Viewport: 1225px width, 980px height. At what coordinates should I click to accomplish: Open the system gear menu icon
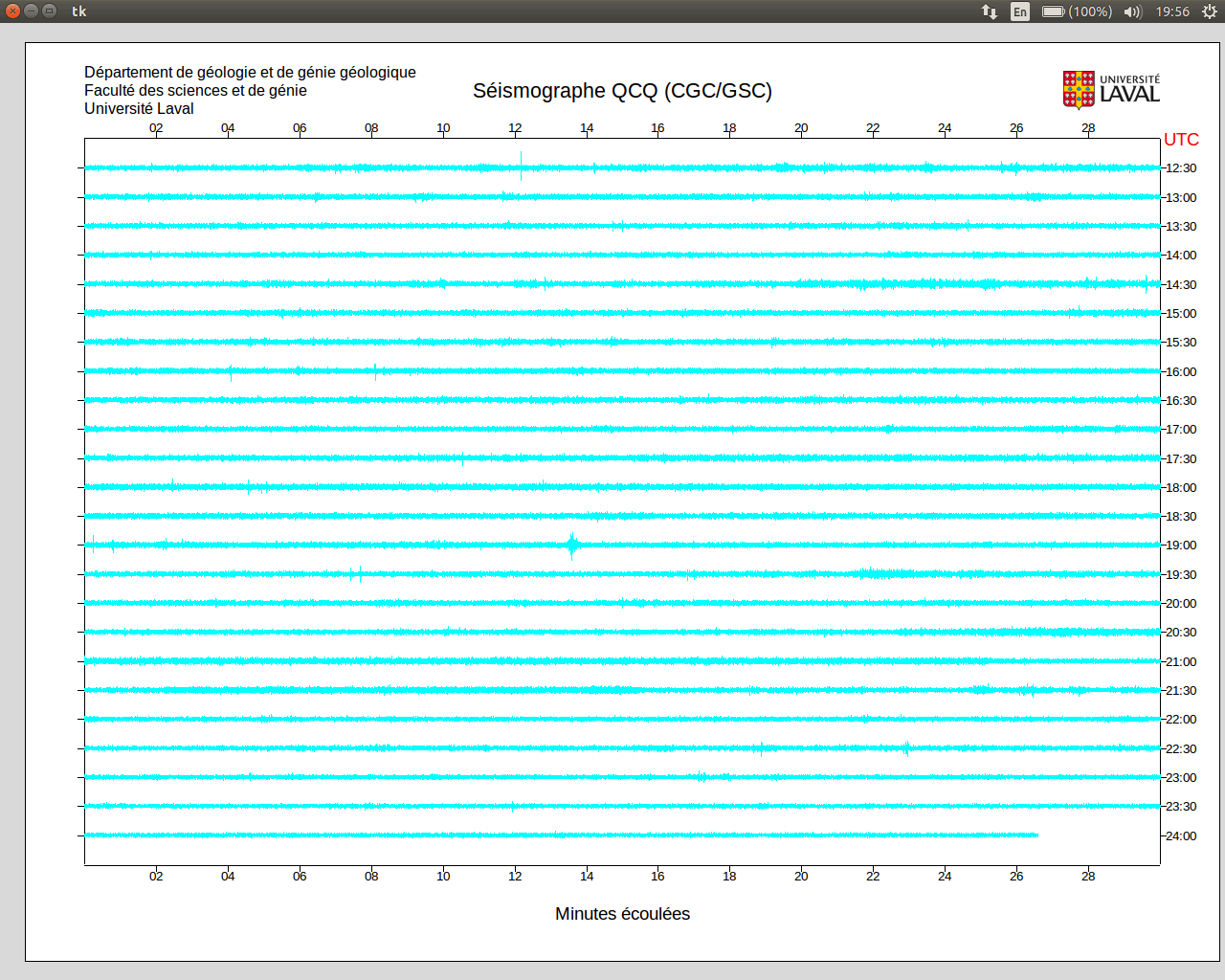click(x=1210, y=11)
